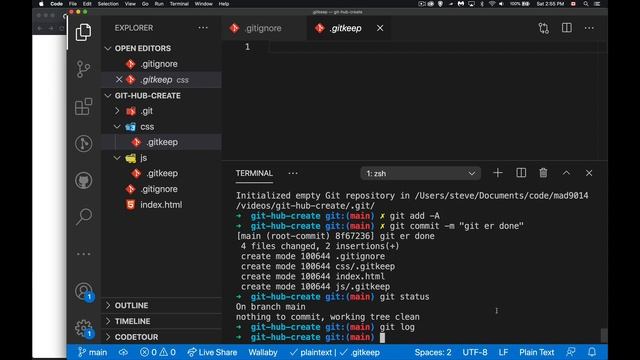
Task: Open macOS Spotlight search icon
Action: (x=586, y=4)
